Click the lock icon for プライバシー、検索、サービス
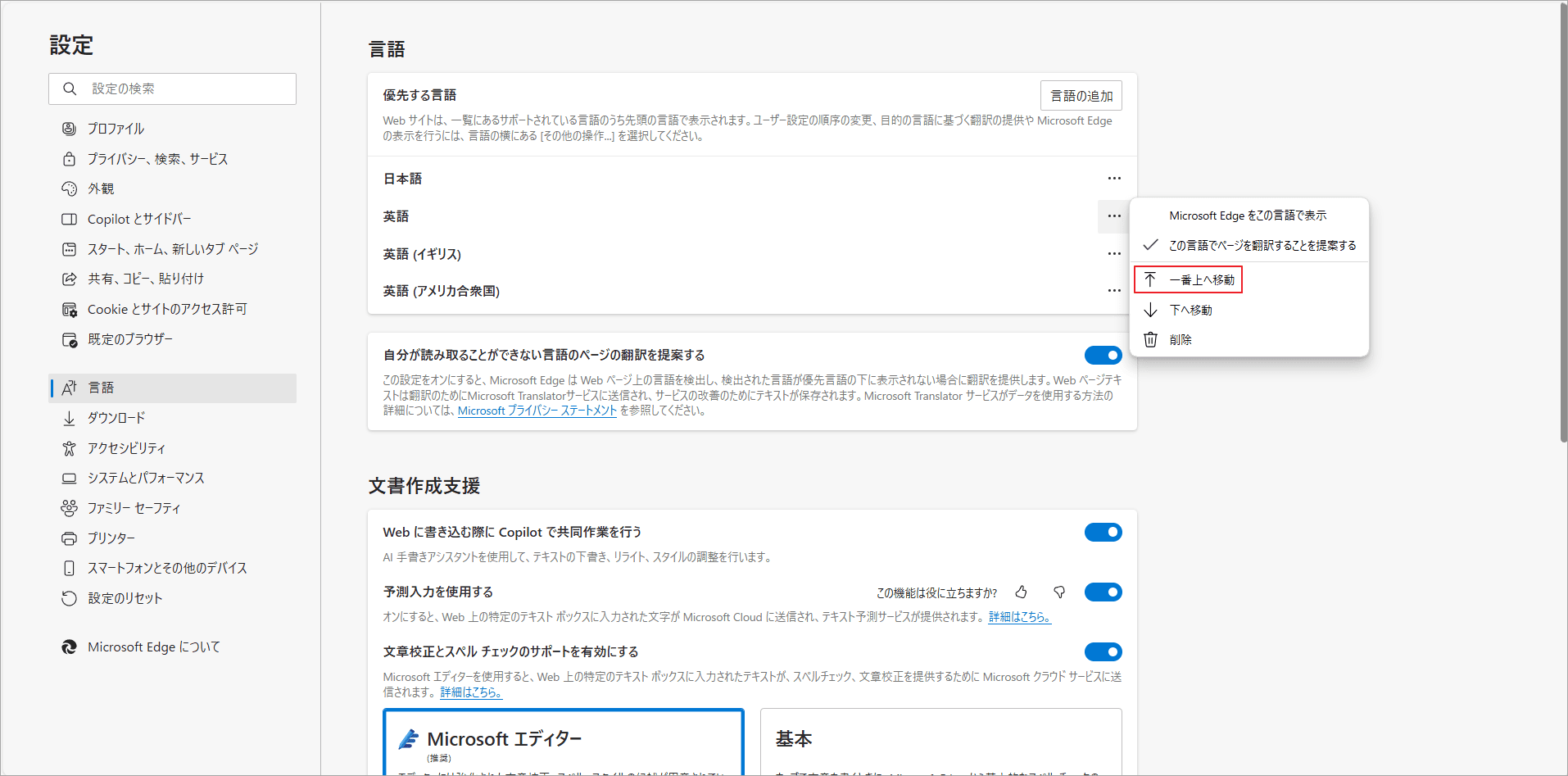 pyautogui.click(x=70, y=159)
